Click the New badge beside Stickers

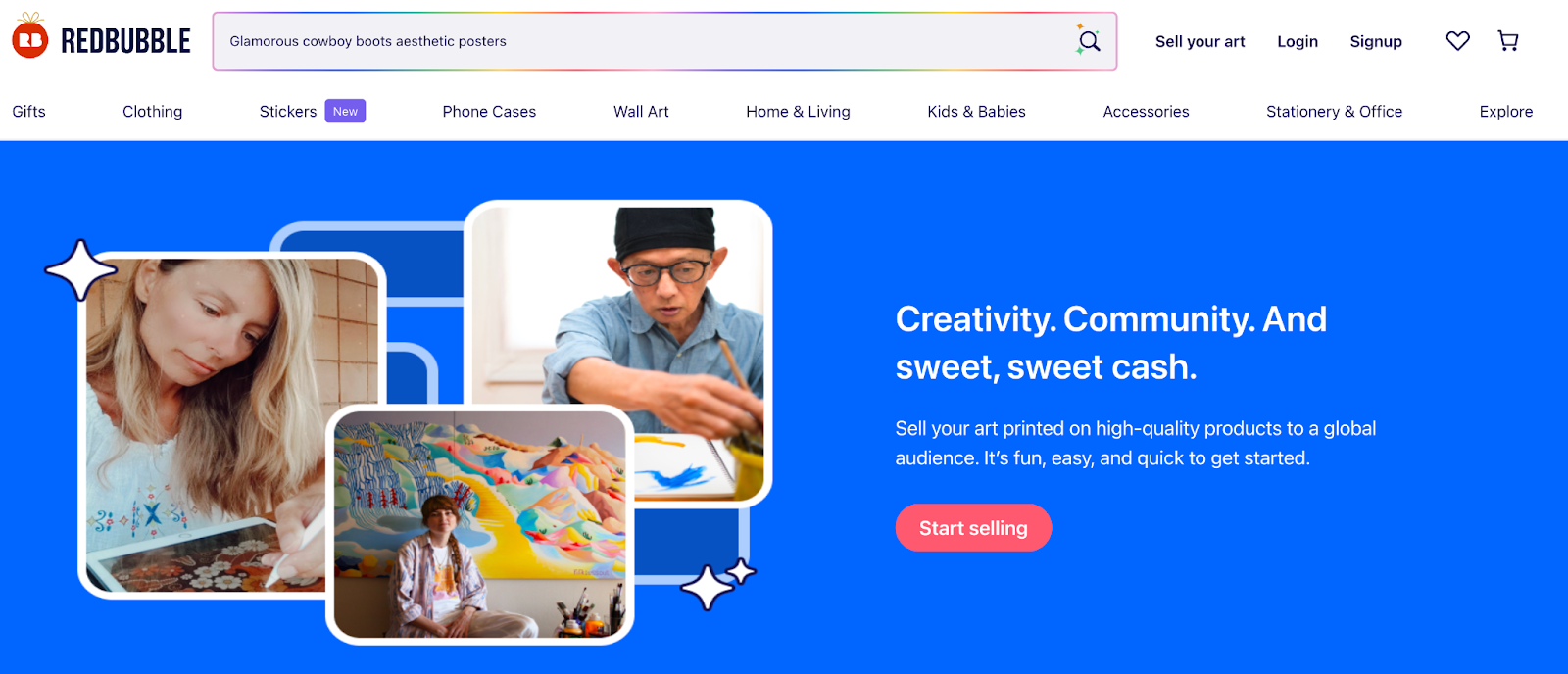(345, 112)
